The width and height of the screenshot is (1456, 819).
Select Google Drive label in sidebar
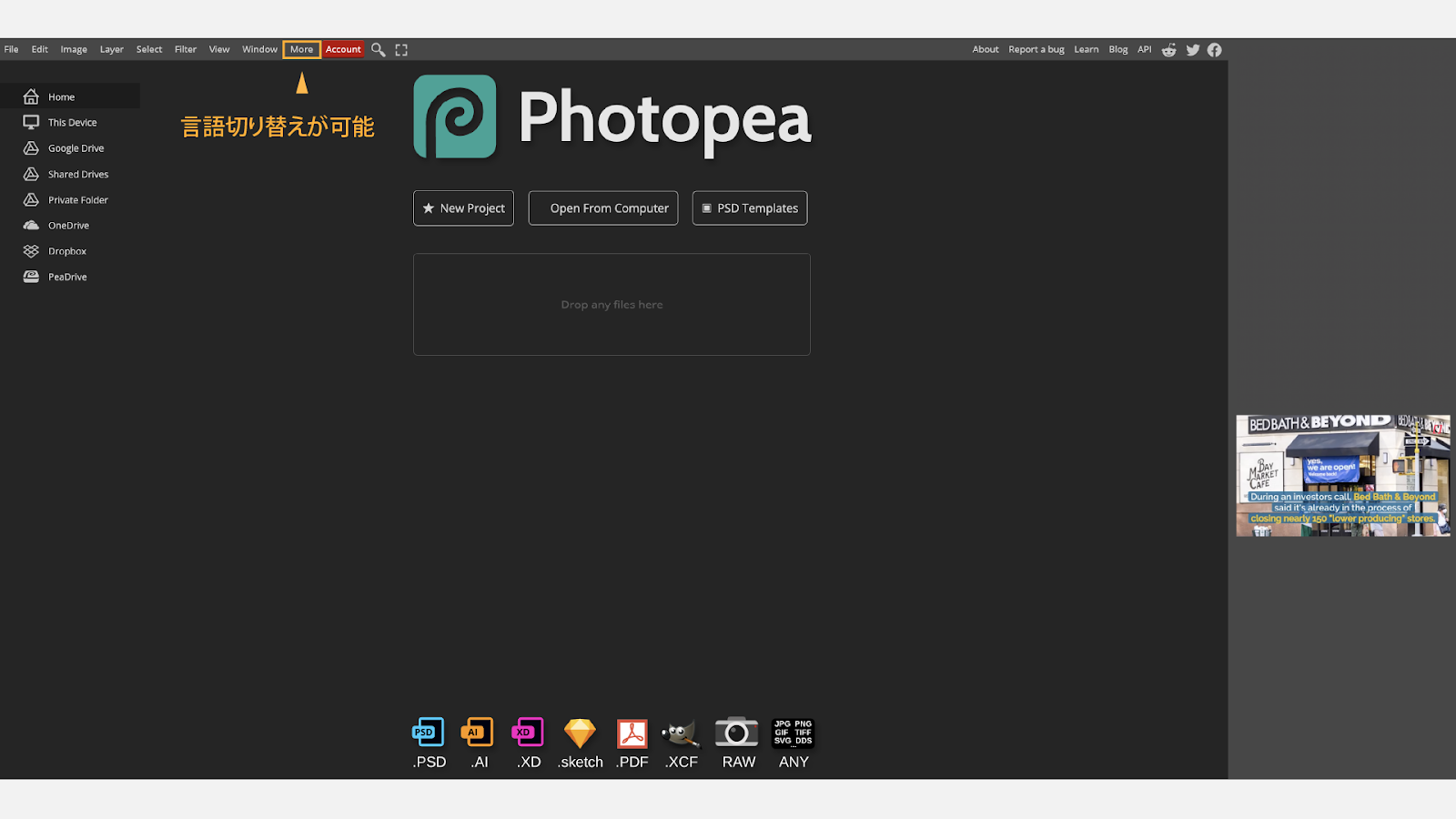pos(76,148)
